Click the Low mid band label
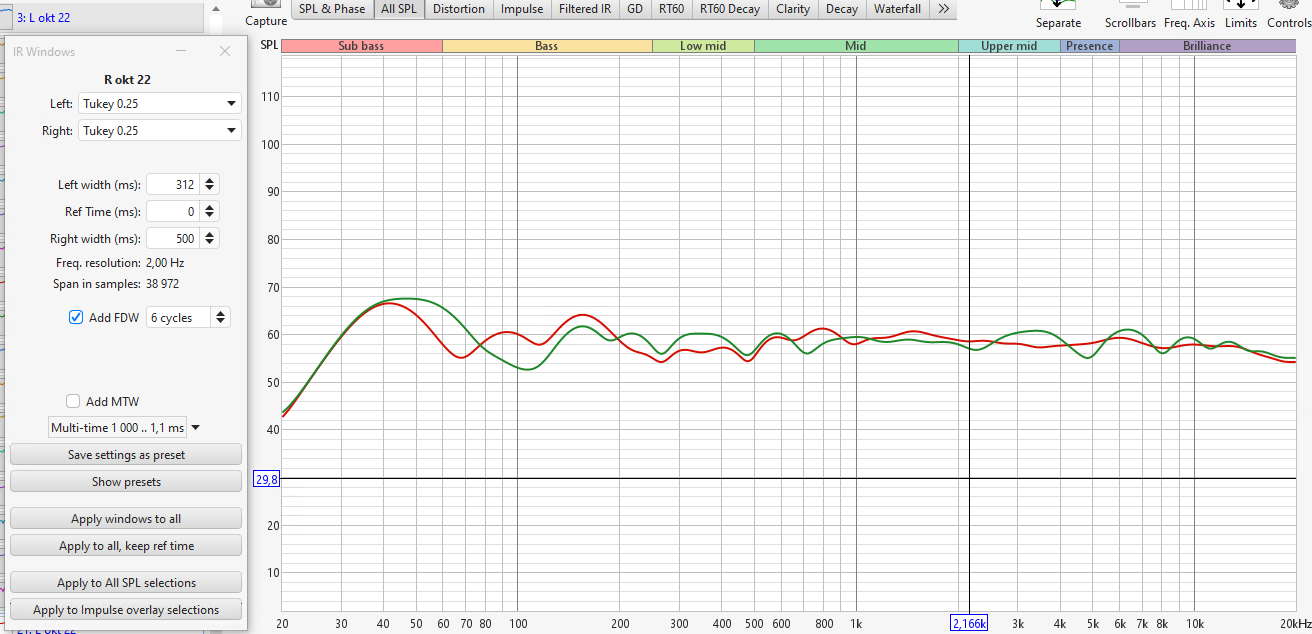Viewport: 1312px width, 634px height. click(x=704, y=46)
